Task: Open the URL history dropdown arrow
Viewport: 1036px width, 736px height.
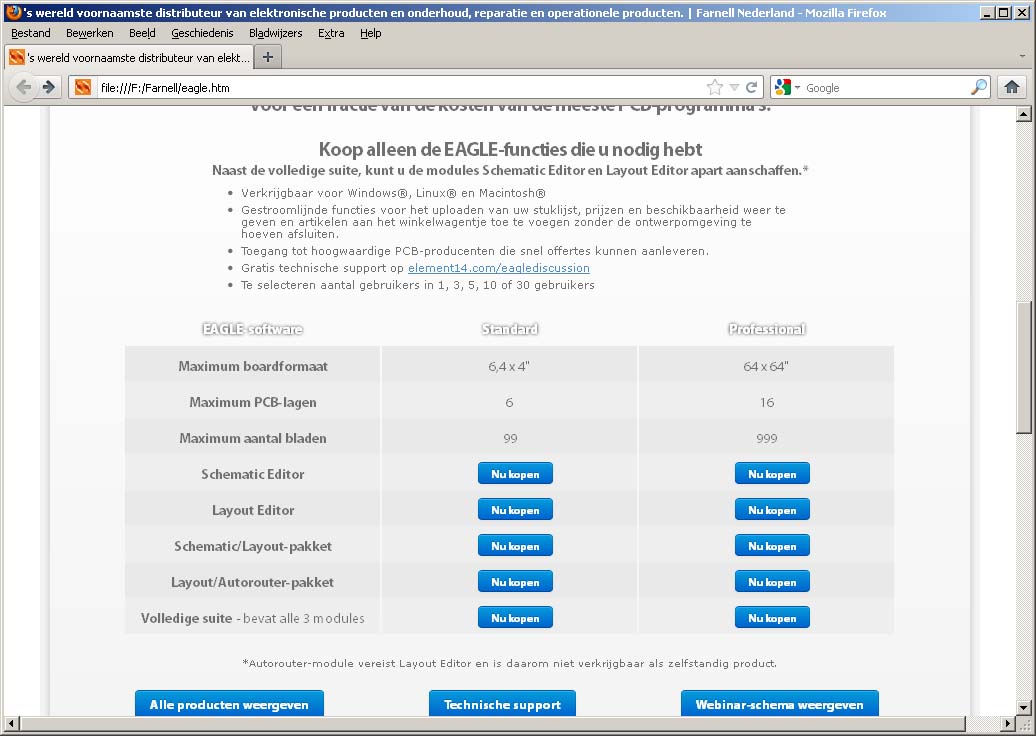Action: coord(734,87)
